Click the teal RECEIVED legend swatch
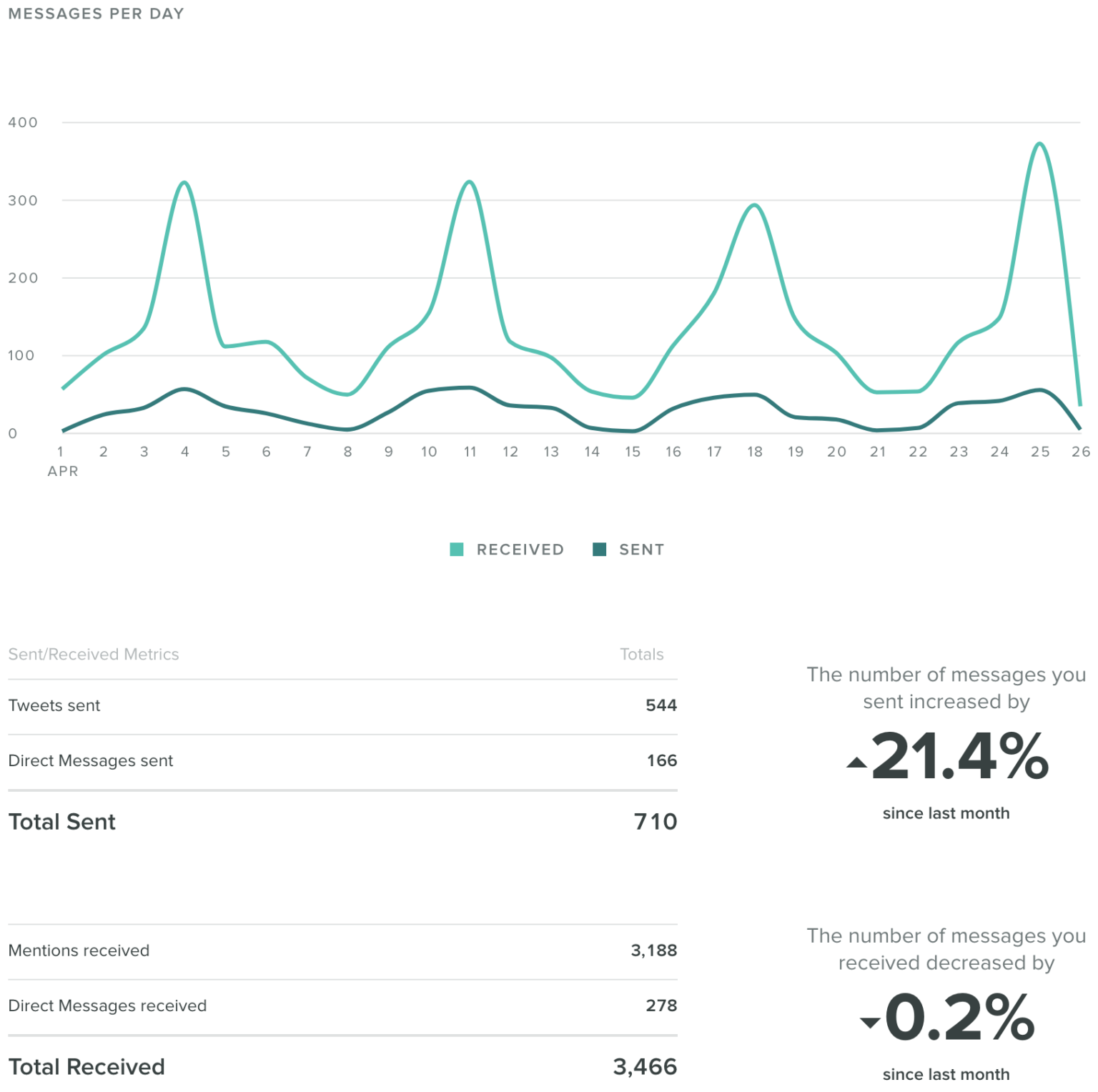 click(x=457, y=549)
